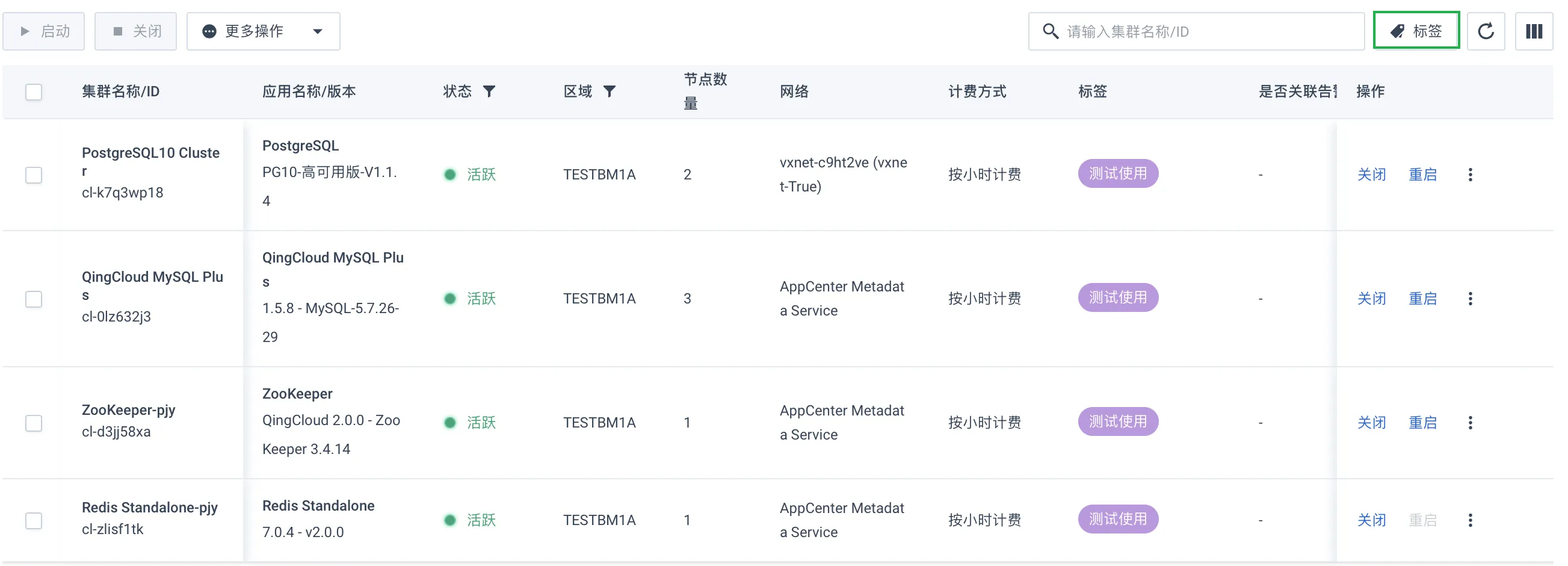Click the 计费方式 column header

(x=977, y=92)
